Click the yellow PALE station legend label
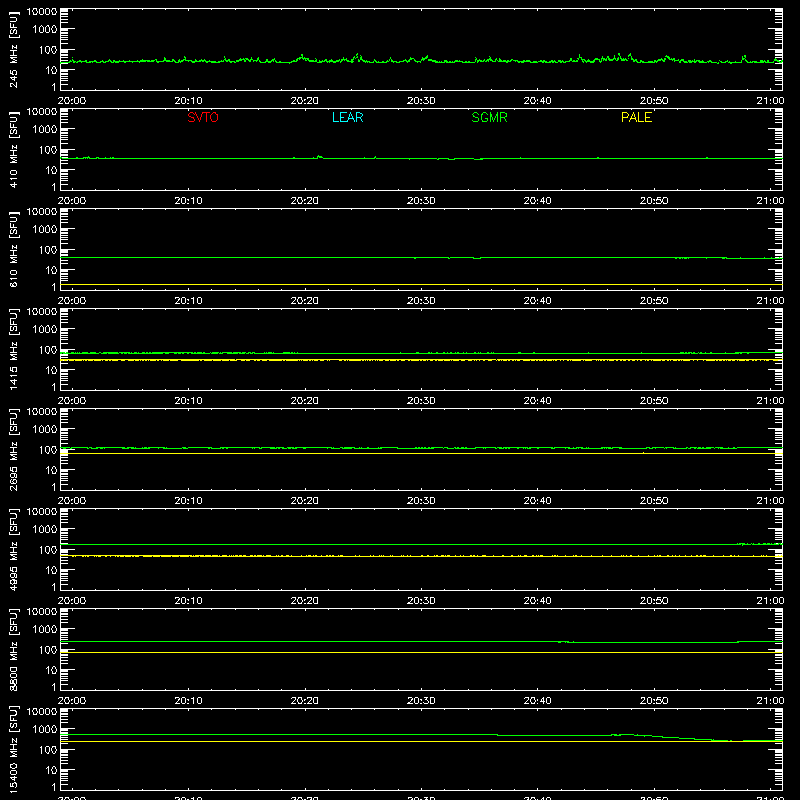Image resolution: width=800 pixels, height=800 pixels. [x=636, y=117]
